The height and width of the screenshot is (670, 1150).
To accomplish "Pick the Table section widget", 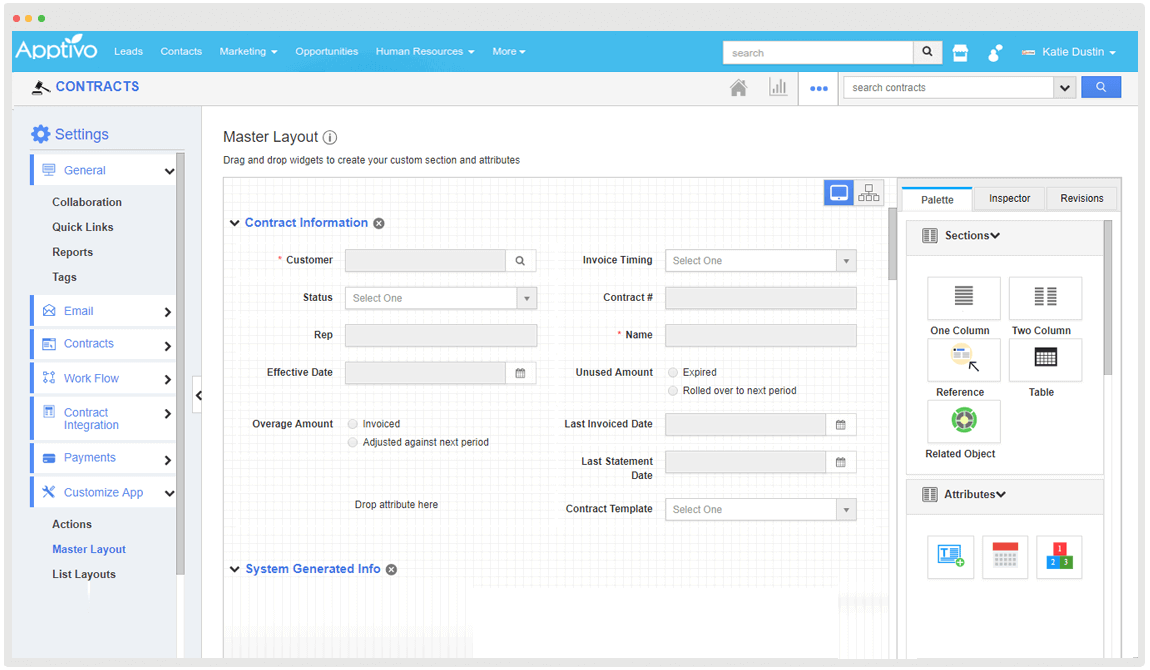I will pyautogui.click(x=1045, y=360).
